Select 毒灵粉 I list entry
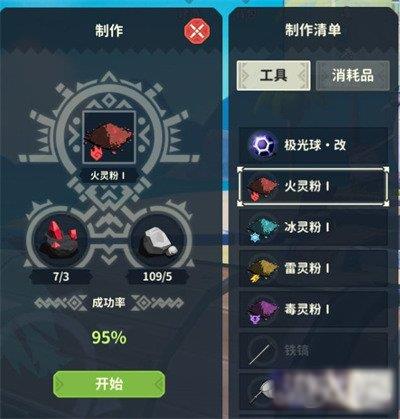This screenshot has height=419, width=400. pos(313,310)
